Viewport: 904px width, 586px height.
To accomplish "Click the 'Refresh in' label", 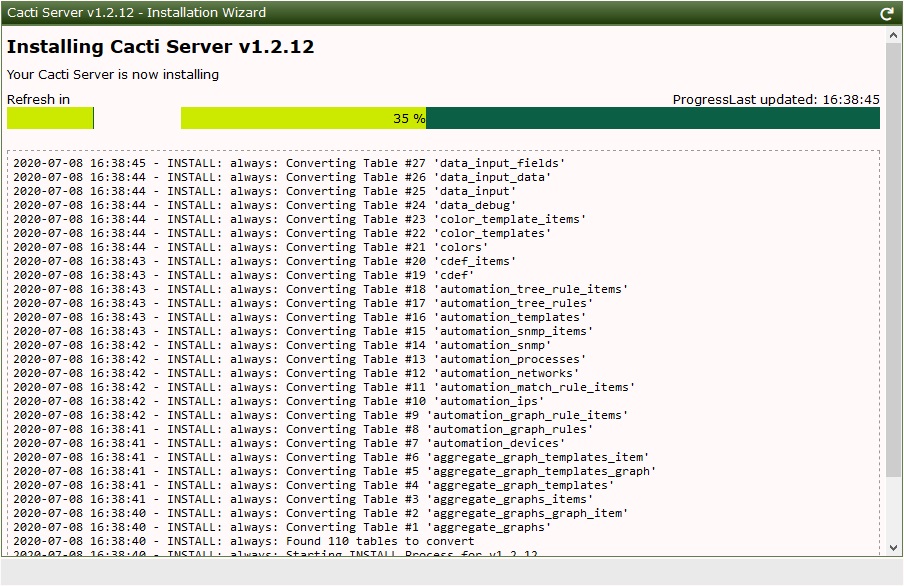I will point(39,99).
